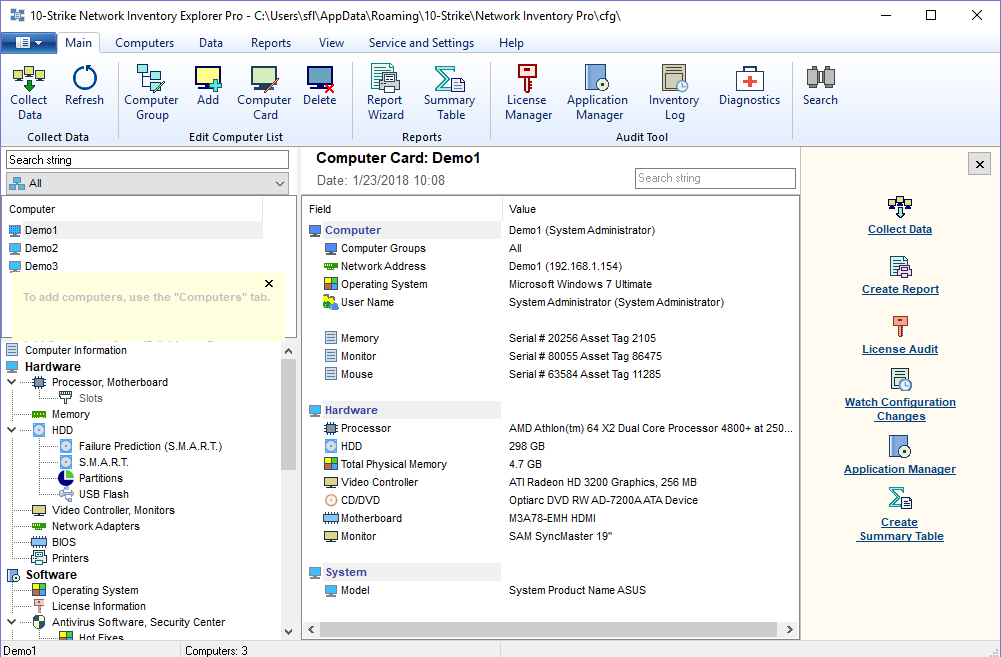Screen dimensions: 1001x657
Task: Click License Audit key icon
Action: (900, 326)
